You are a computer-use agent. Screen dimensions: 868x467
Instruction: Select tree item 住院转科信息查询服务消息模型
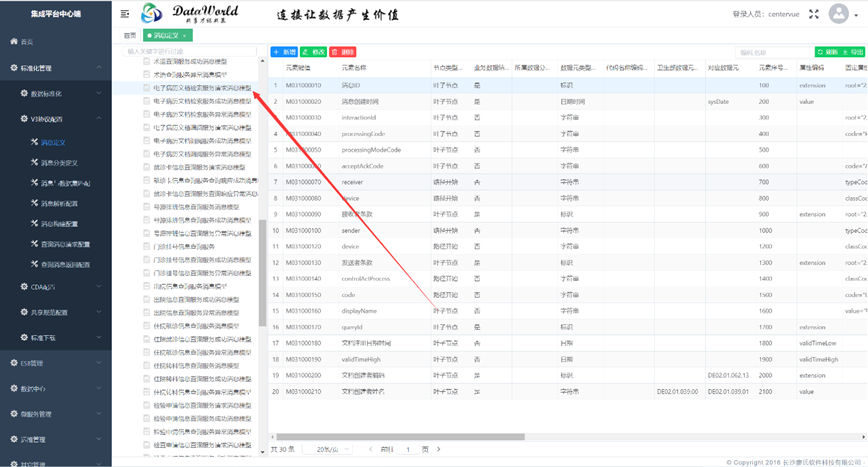[x=196, y=366]
